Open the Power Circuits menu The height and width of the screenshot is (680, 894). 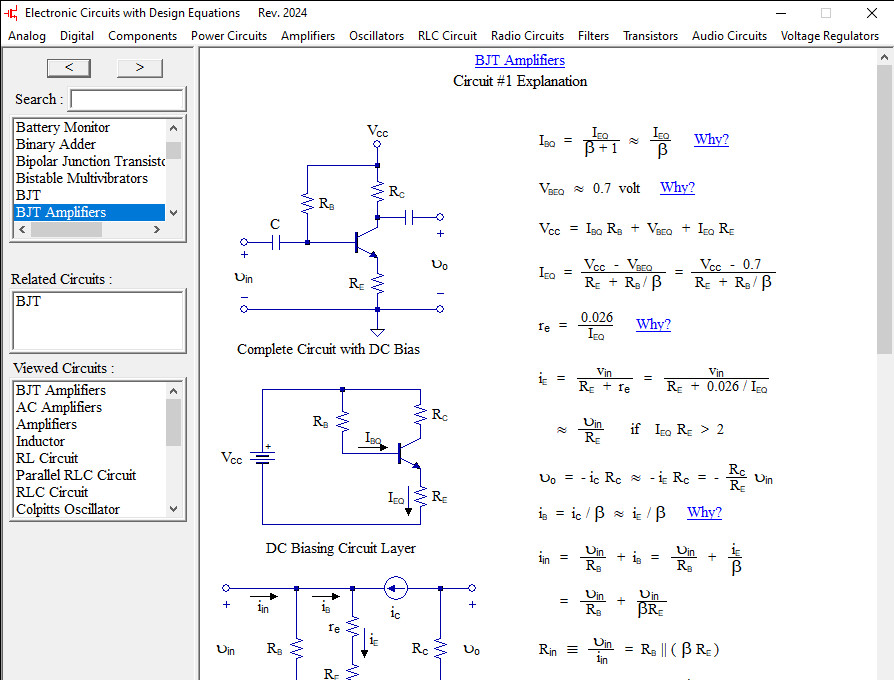pos(229,36)
